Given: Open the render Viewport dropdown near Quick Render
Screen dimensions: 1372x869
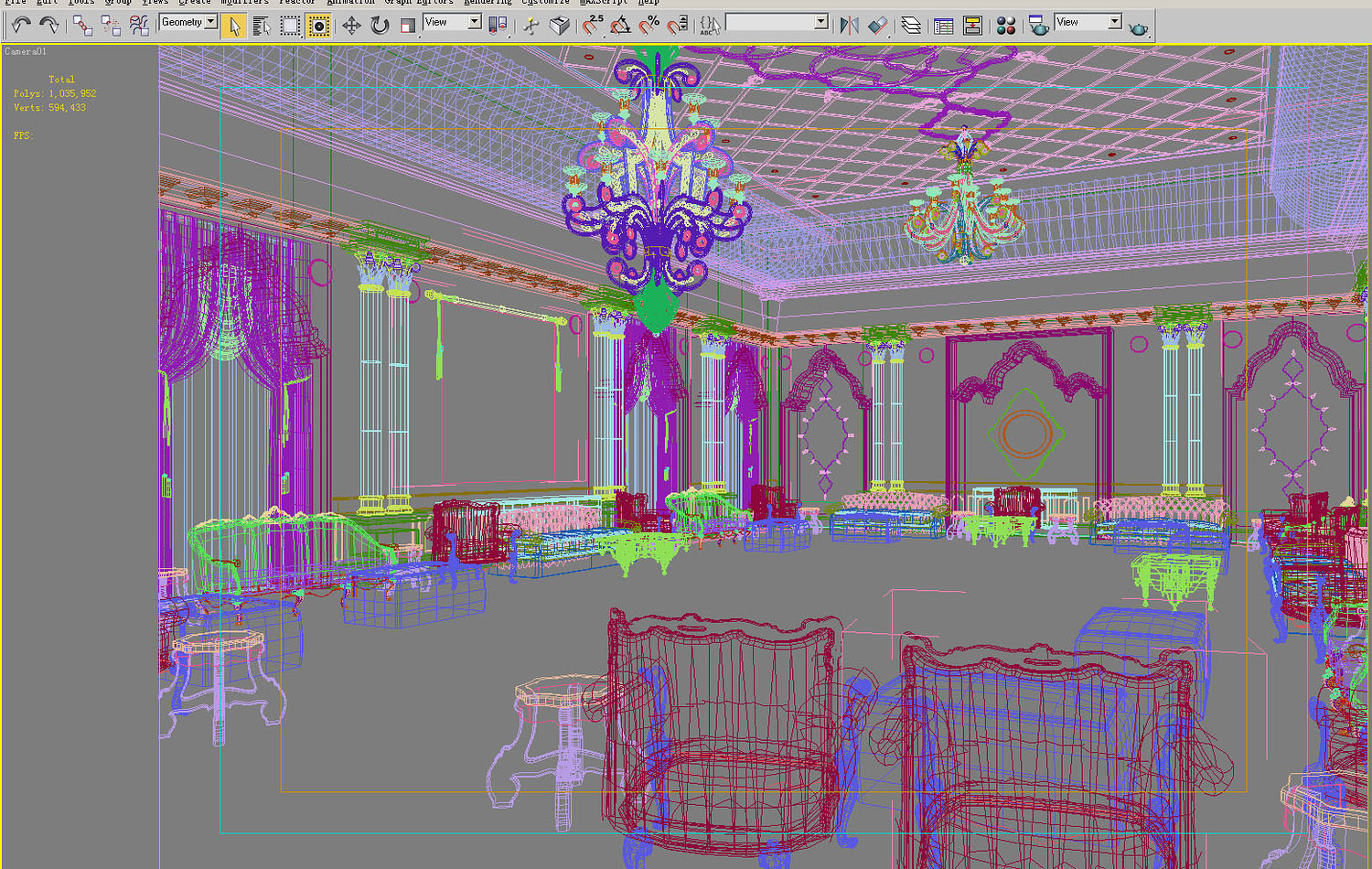Looking at the screenshot, I should [x=1114, y=21].
